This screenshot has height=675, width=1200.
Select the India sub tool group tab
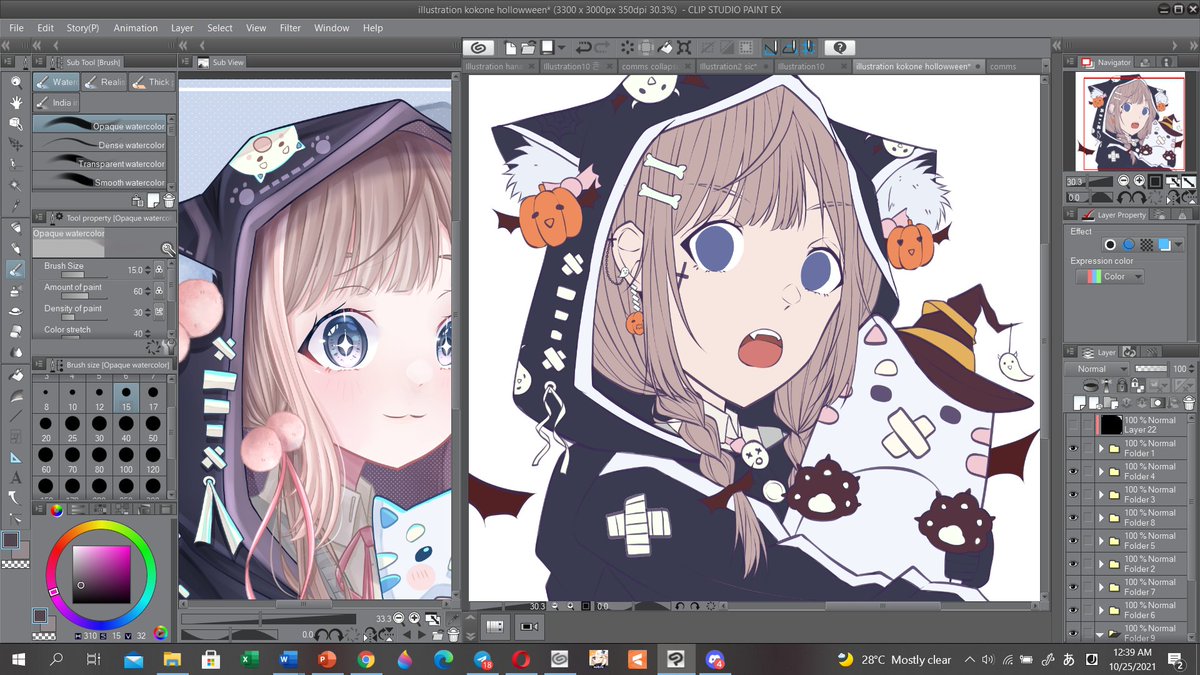click(56, 102)
